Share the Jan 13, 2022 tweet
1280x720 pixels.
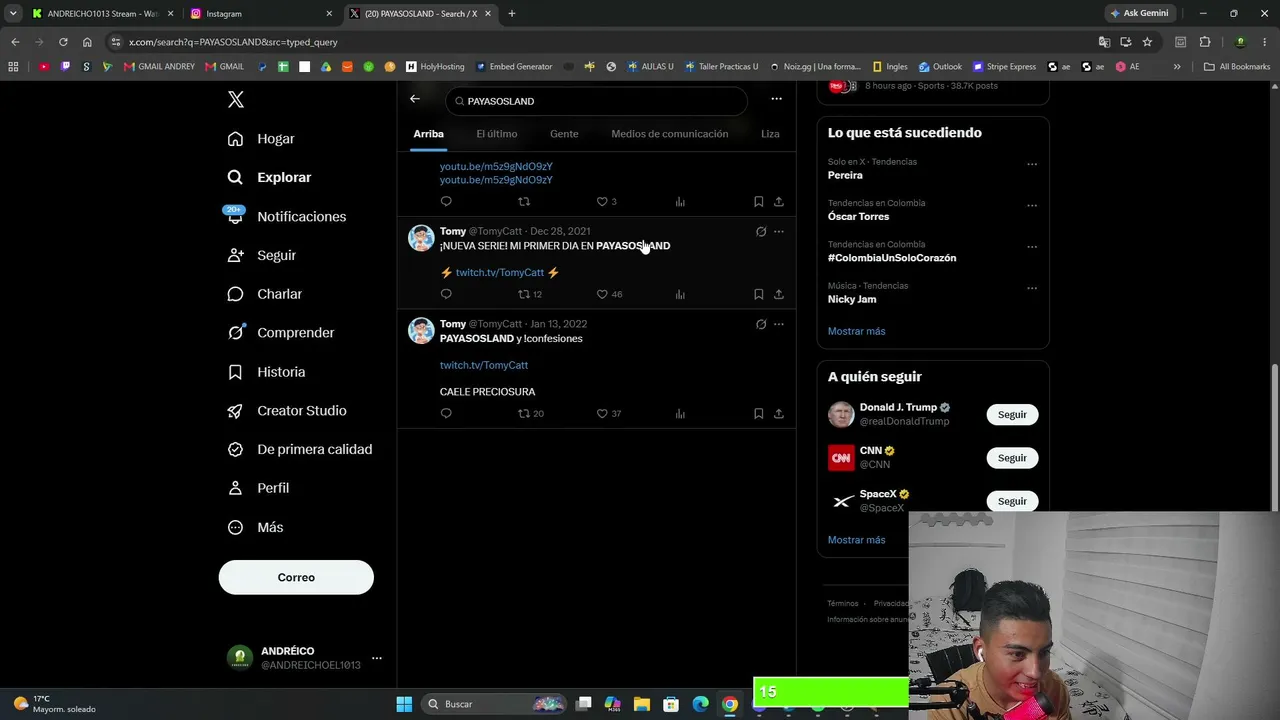point(778,413)
